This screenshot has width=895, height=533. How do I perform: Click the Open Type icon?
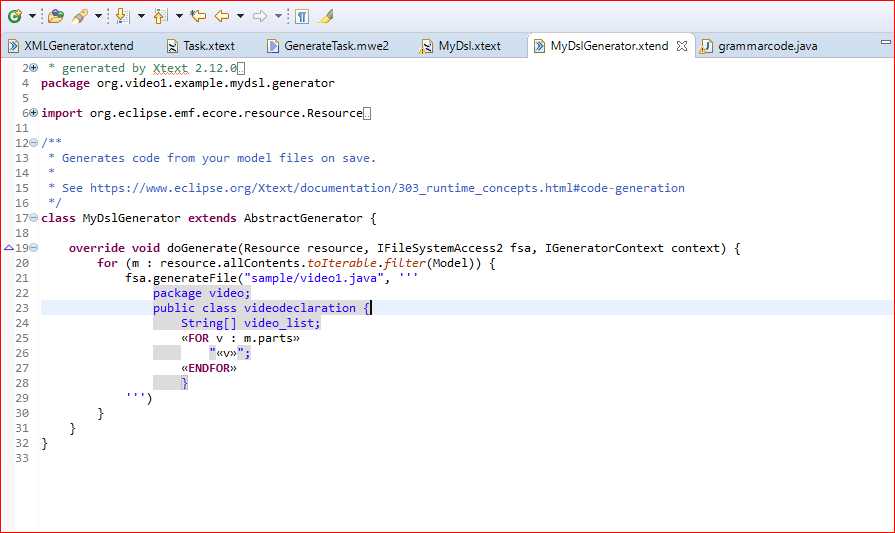(55, 16)
